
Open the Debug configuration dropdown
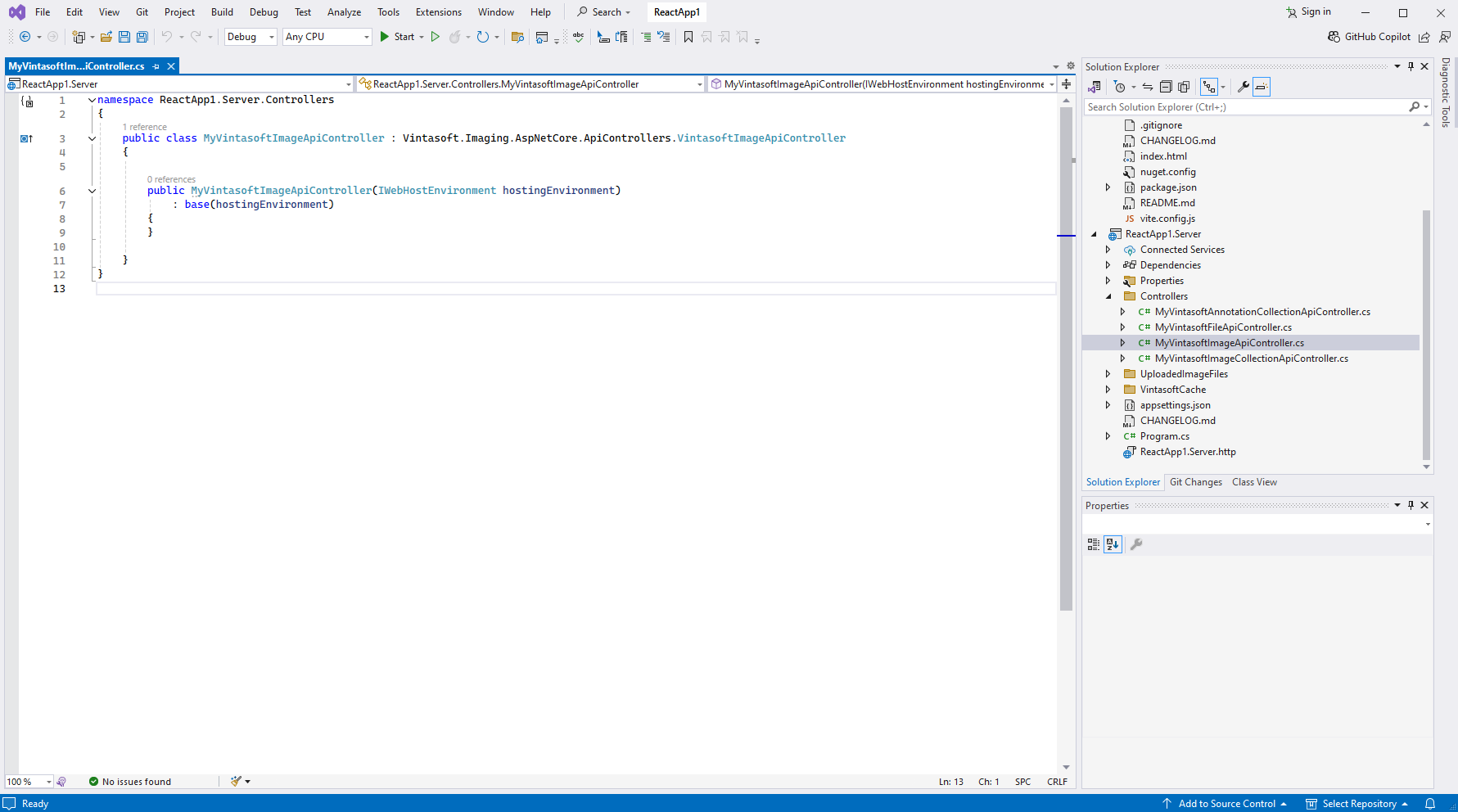tap(251, 37)
